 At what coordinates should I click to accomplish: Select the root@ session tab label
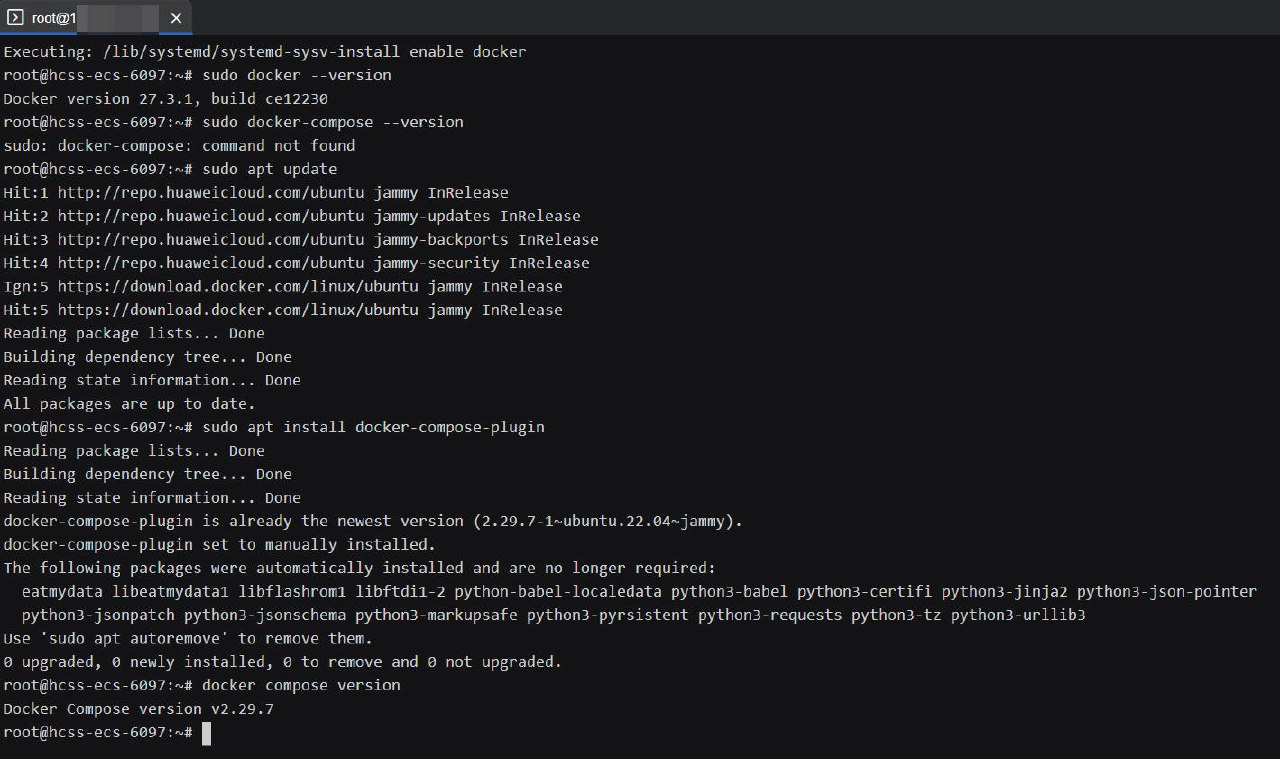click(54, 18)
